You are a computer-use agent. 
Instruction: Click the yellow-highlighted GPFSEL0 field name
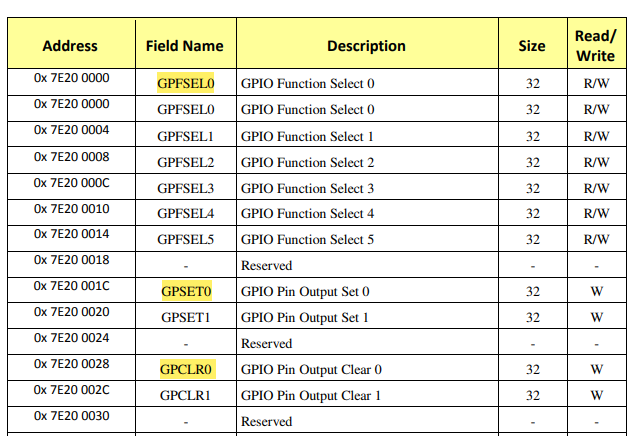tap(185, 83)
